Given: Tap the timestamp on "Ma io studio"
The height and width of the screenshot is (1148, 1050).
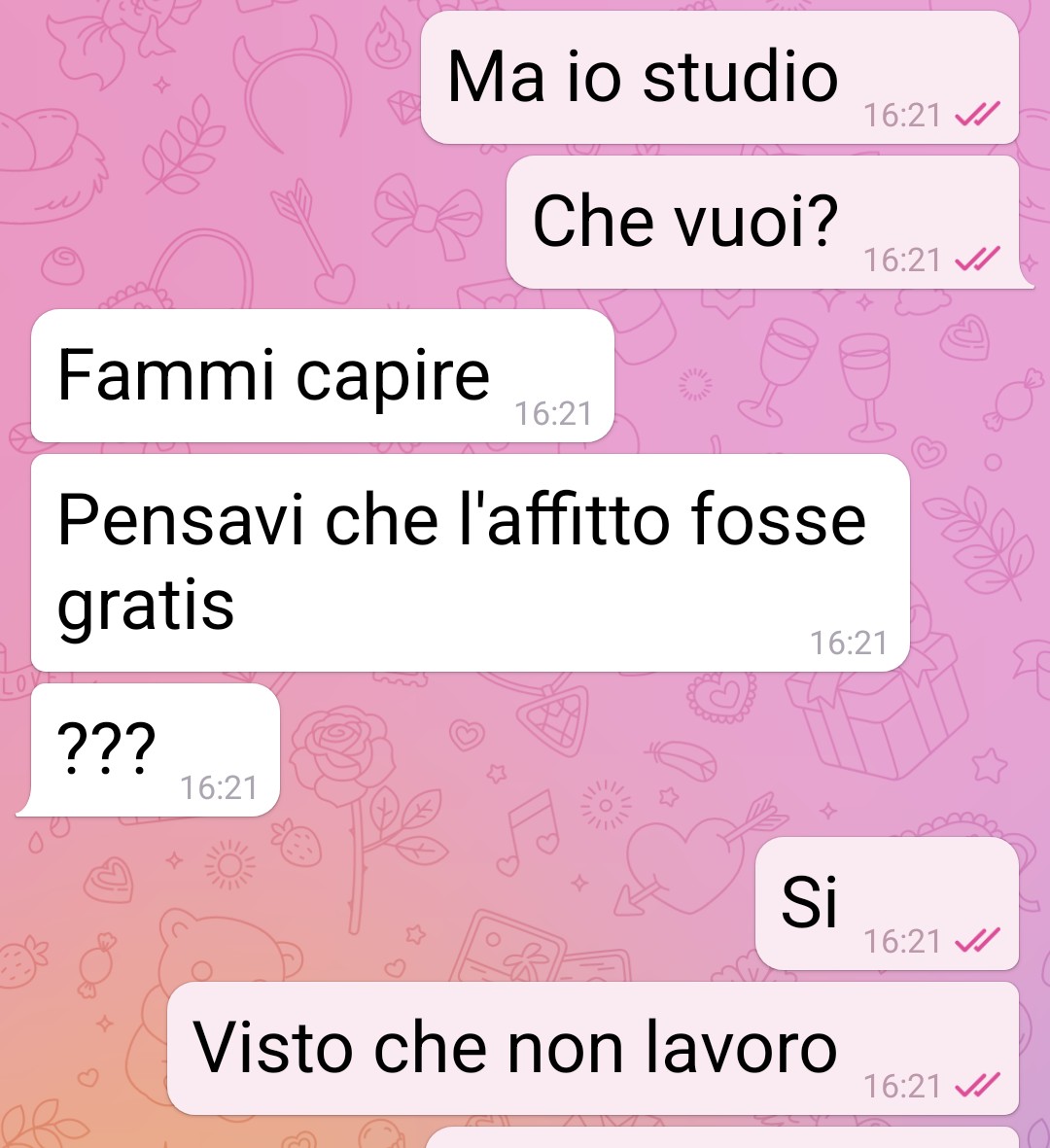Looking at the screenshot, I should pos(902,115).
